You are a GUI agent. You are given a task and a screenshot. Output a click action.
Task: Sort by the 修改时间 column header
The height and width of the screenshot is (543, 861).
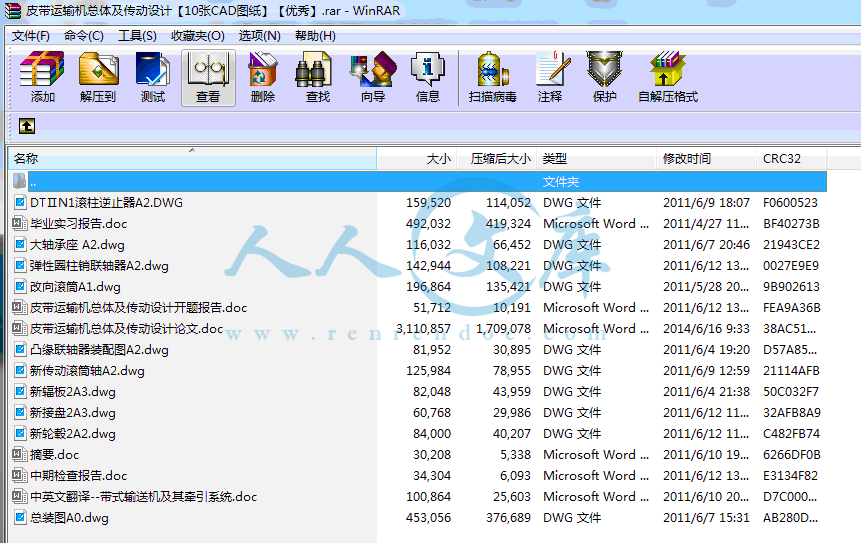click(x=707, y=159)
